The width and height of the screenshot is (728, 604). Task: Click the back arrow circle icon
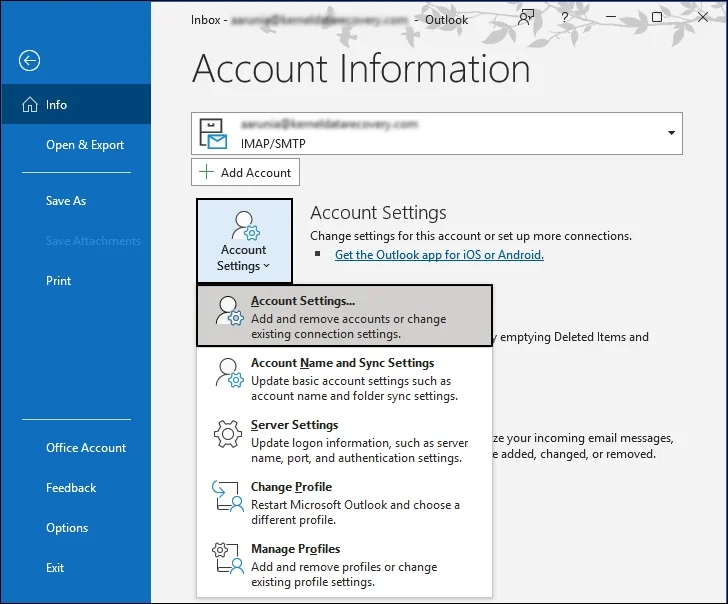(x=29, y=60)
